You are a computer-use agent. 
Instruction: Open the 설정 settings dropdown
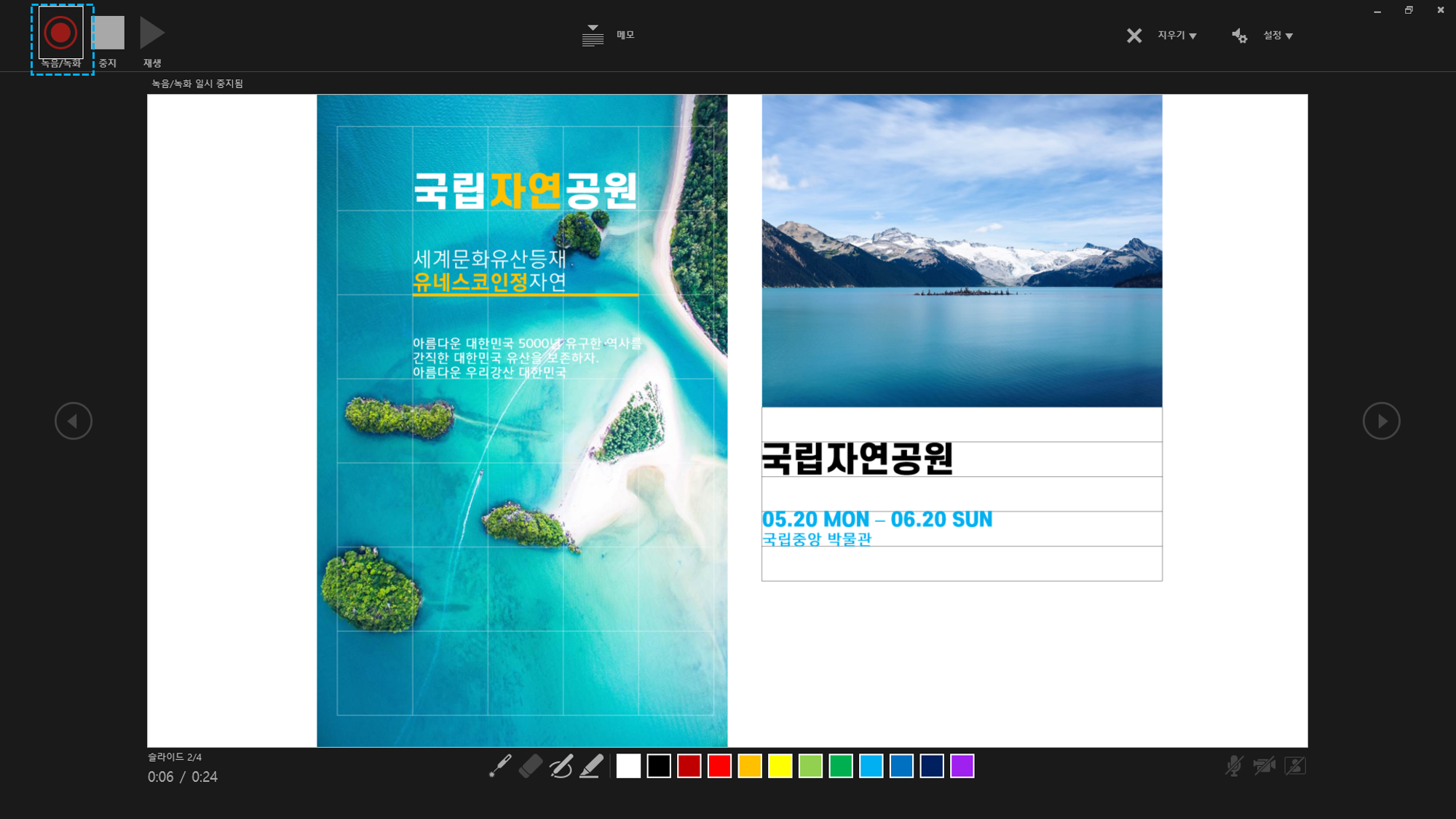click(1278, 36)
